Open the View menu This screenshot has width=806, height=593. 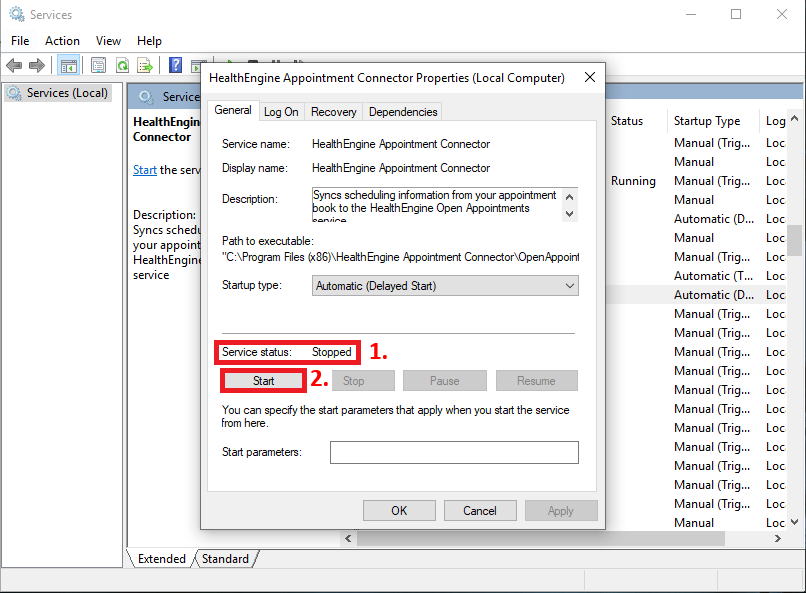pyautogui.click(x=108, y=41)
